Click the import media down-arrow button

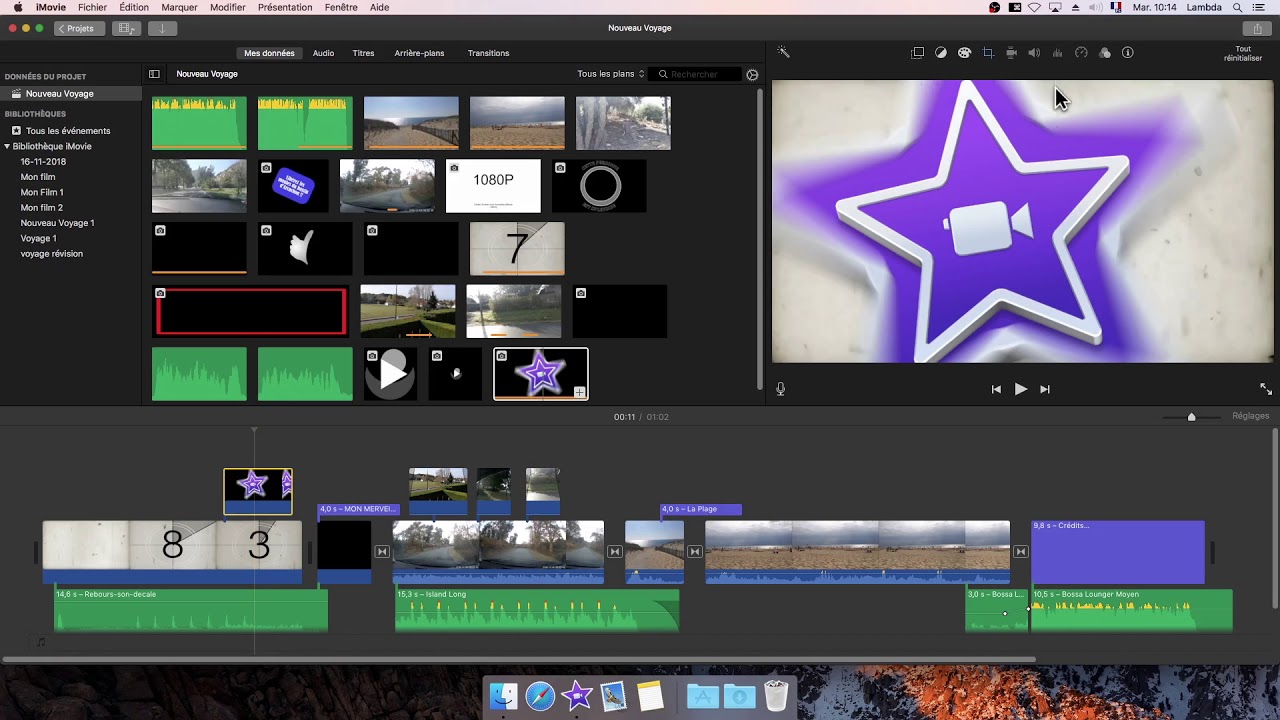tap(162, 29)
